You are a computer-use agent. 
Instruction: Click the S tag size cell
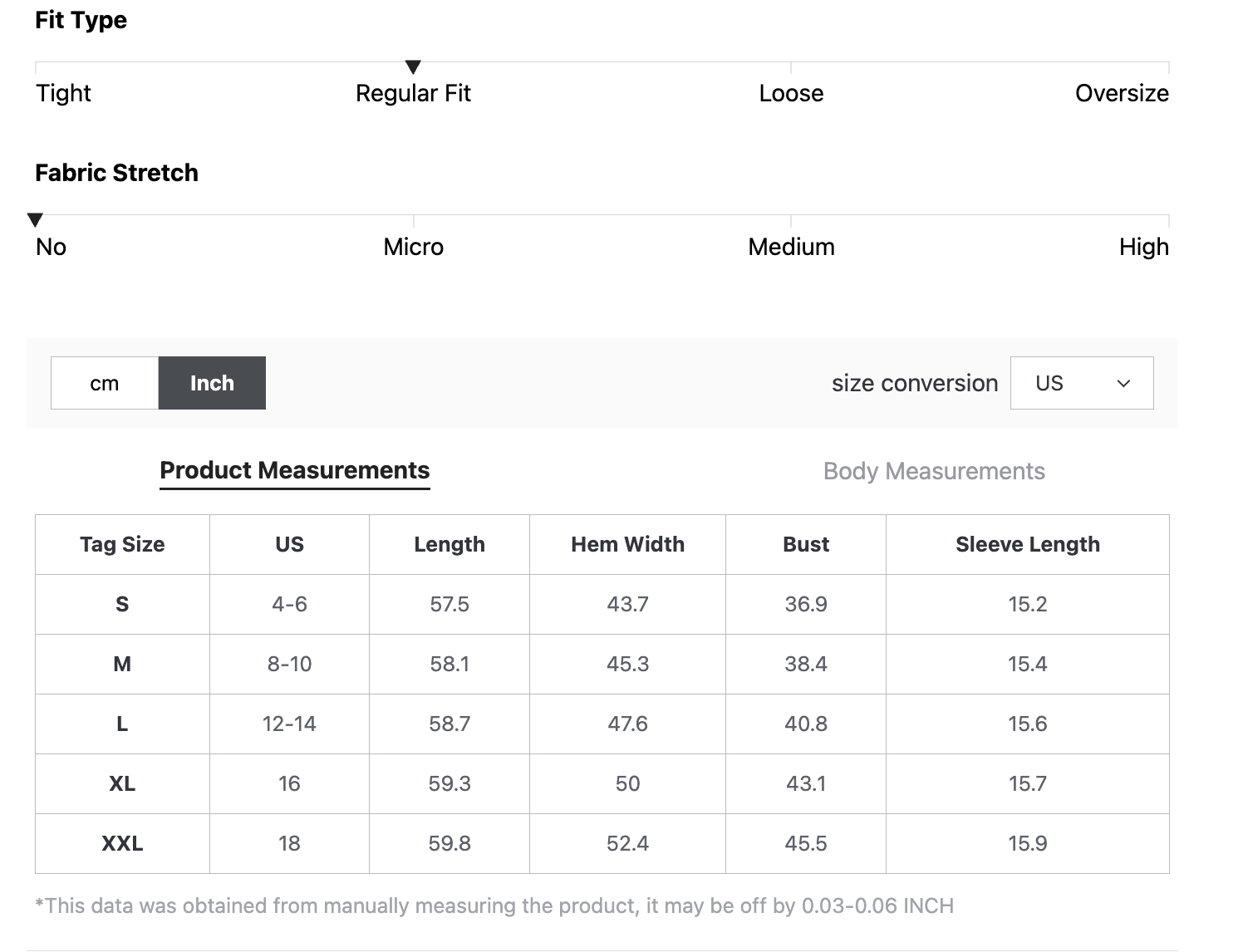coord(122,604)
